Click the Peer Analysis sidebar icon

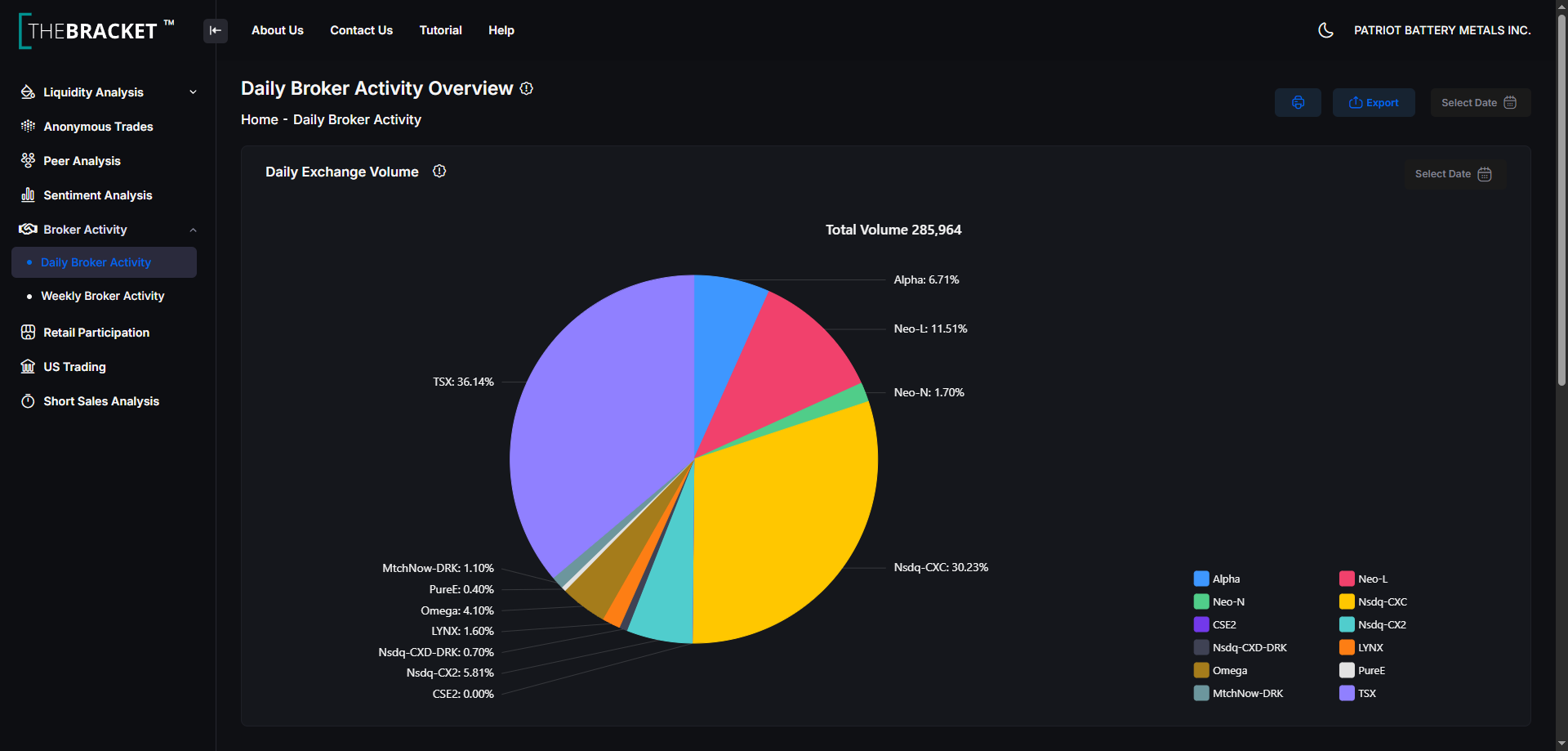tap(28, 161)
